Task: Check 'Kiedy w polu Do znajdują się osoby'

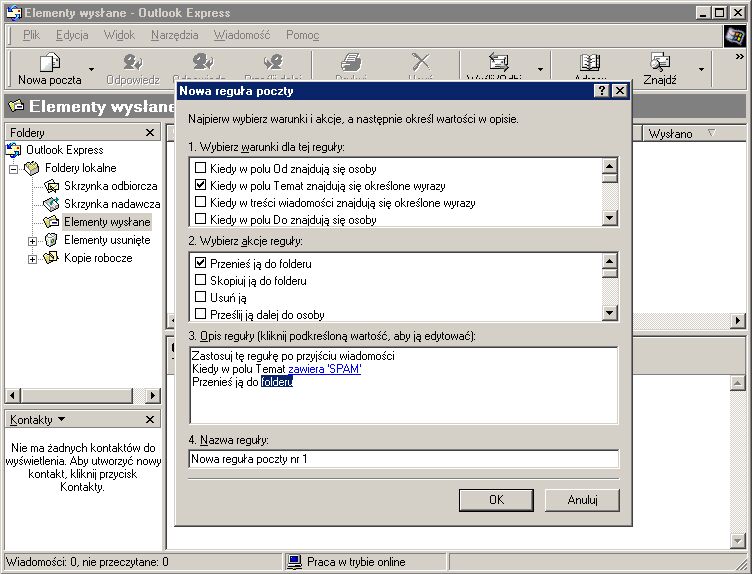Action: [200, 219]
